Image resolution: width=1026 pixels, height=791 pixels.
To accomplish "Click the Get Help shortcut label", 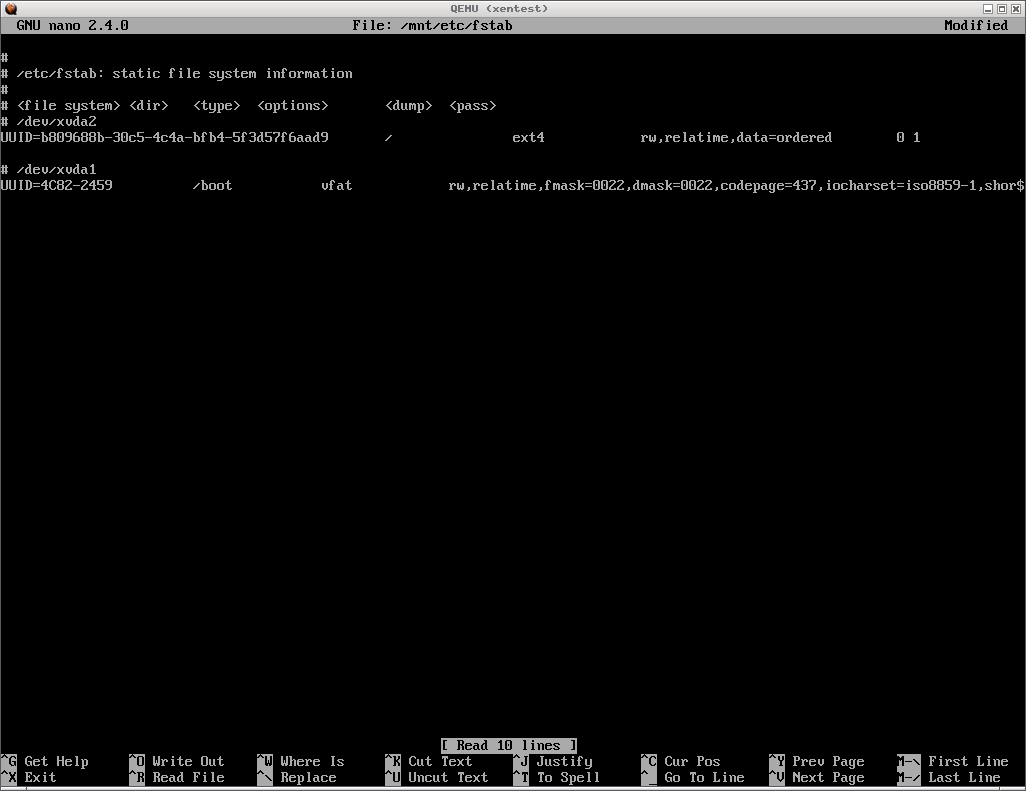I will click(x=56, y=761).
